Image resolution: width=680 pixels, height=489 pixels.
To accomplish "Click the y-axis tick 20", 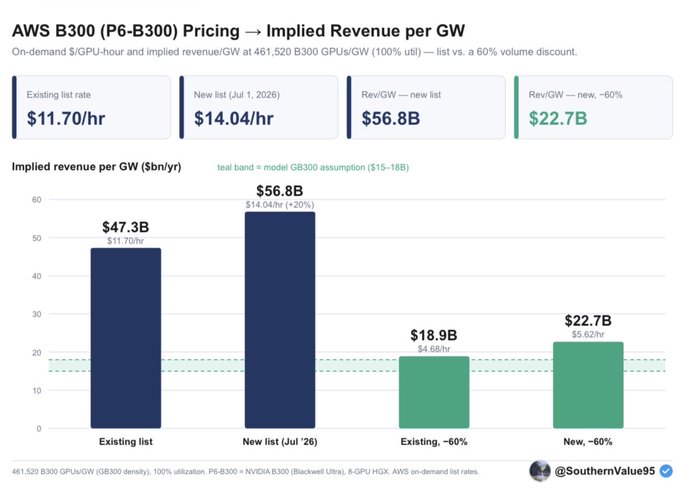I will (36, 352).
